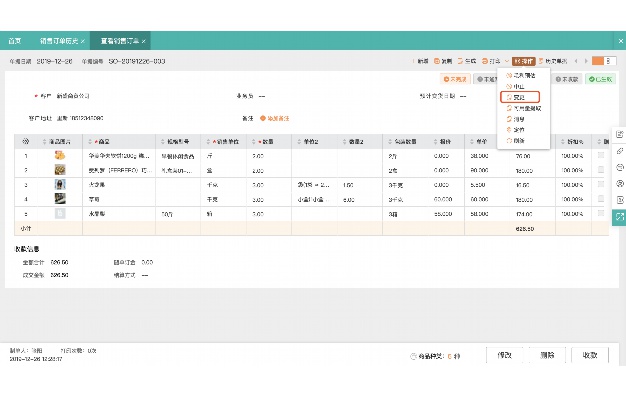626x396 pixels.
Task: Click the pencil icon in right sidebar
Action: 620,151
